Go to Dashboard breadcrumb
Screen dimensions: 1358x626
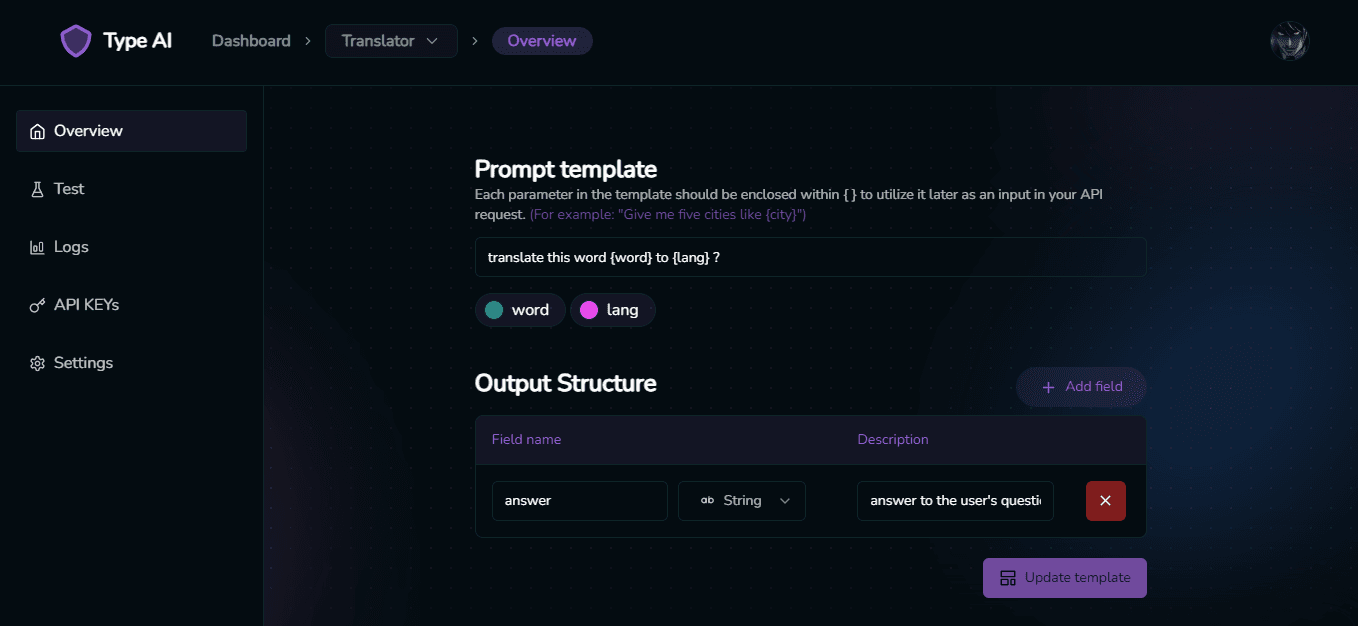(x=251, y=41)
